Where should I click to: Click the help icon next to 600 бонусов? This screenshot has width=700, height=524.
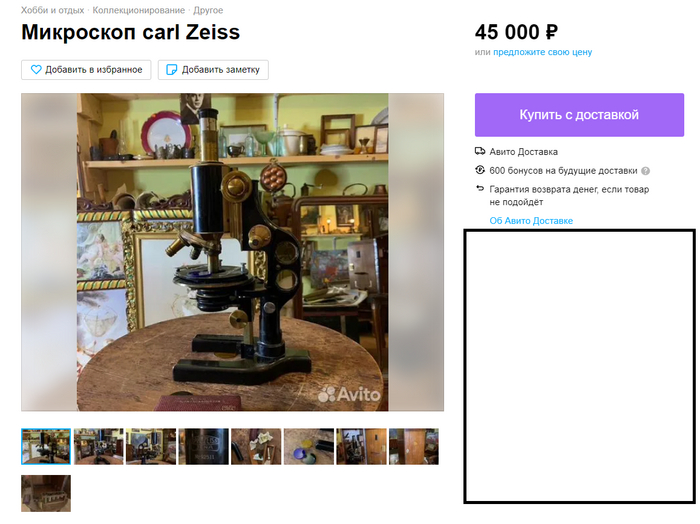click(646, 171)
